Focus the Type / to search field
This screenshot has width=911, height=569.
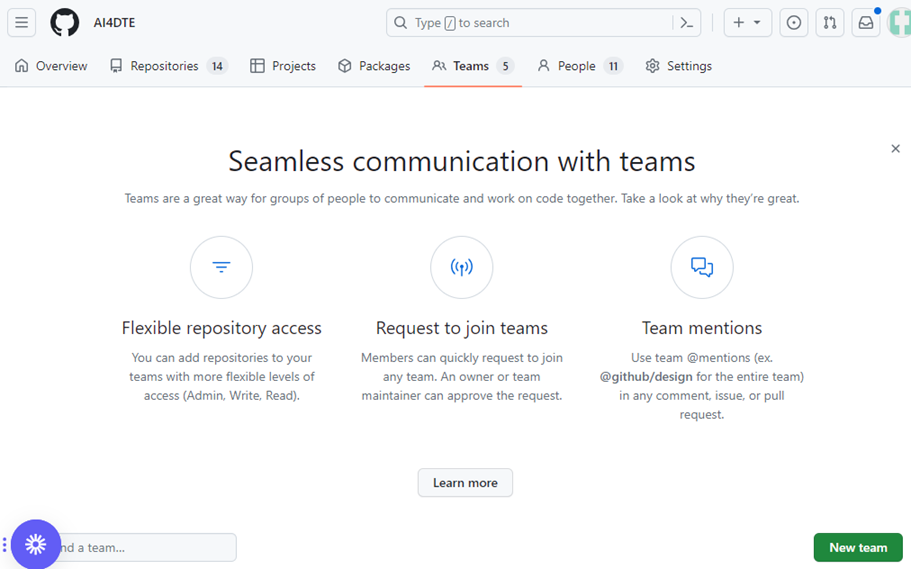click(530, 23)
